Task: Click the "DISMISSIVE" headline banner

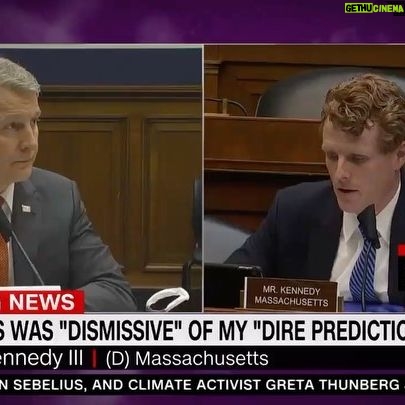Action: pos(202,330)
